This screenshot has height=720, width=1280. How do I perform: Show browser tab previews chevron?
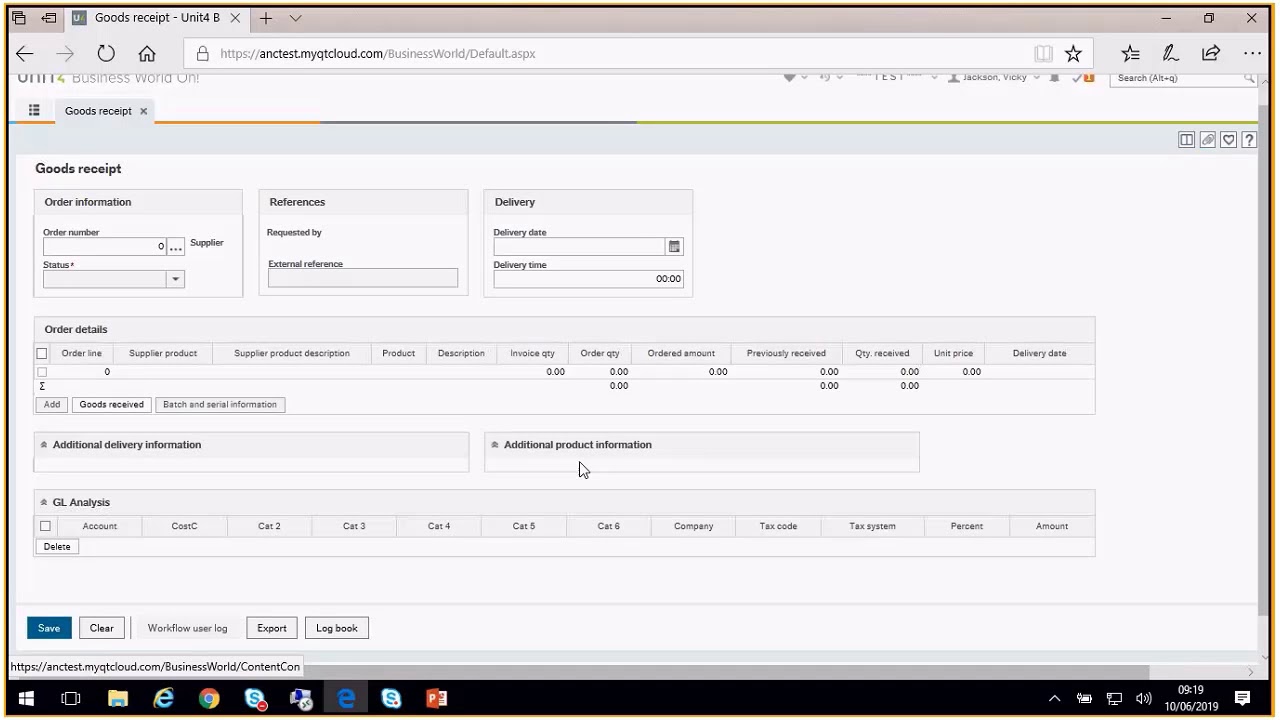click(295, 18)
